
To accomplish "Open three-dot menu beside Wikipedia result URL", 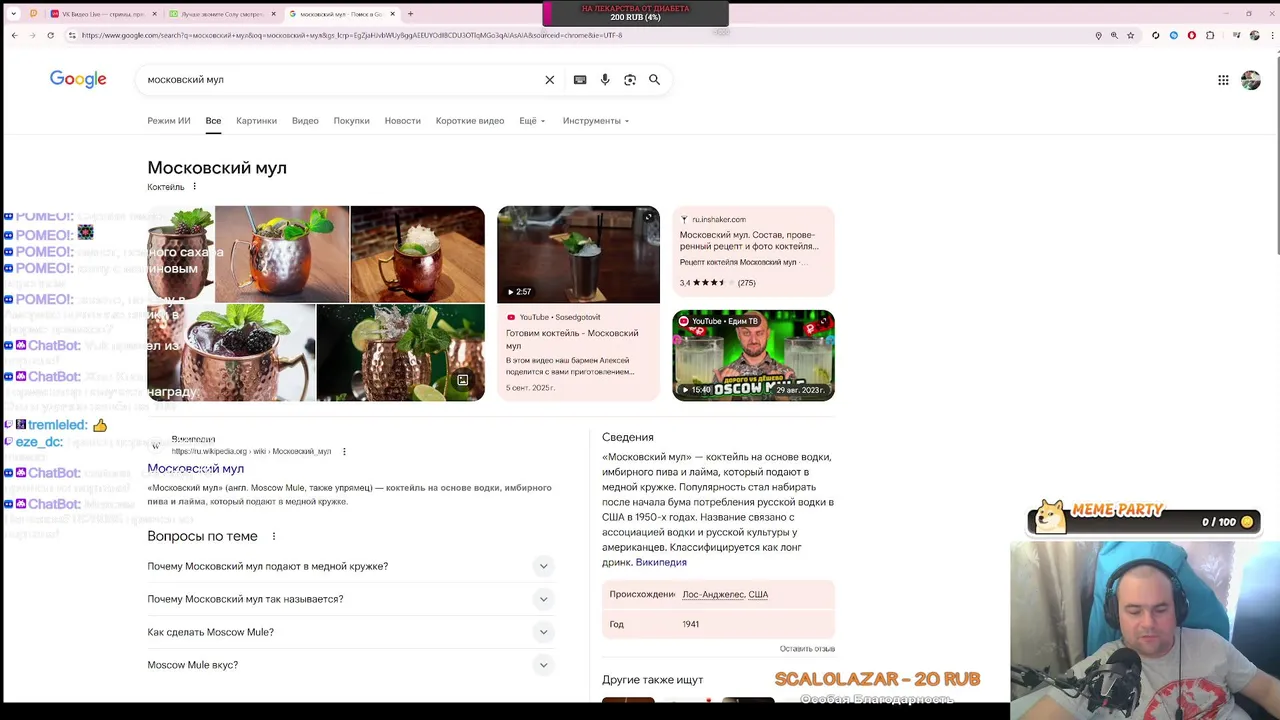I will click(x=344, y=451).
